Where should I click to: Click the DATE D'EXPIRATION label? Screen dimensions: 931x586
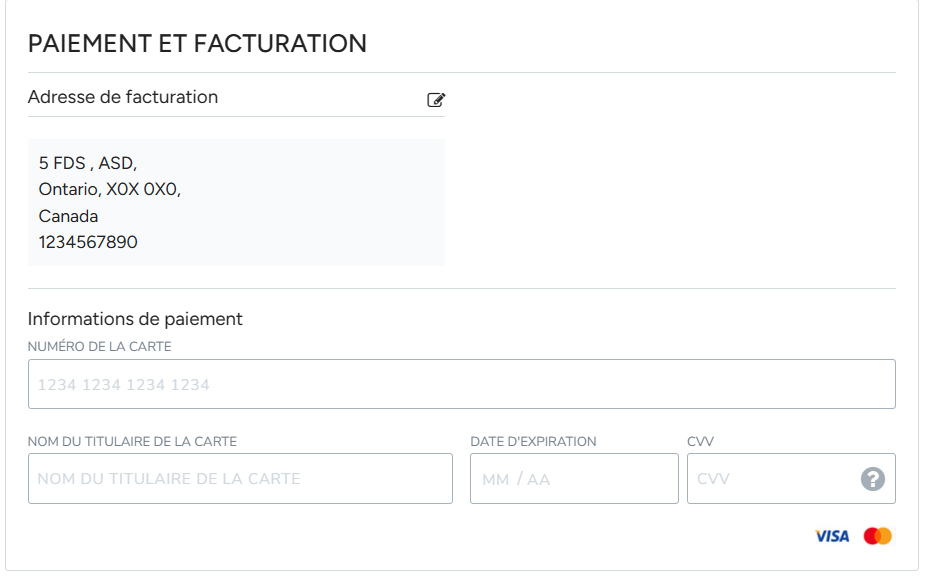click(x=533, y=442)
